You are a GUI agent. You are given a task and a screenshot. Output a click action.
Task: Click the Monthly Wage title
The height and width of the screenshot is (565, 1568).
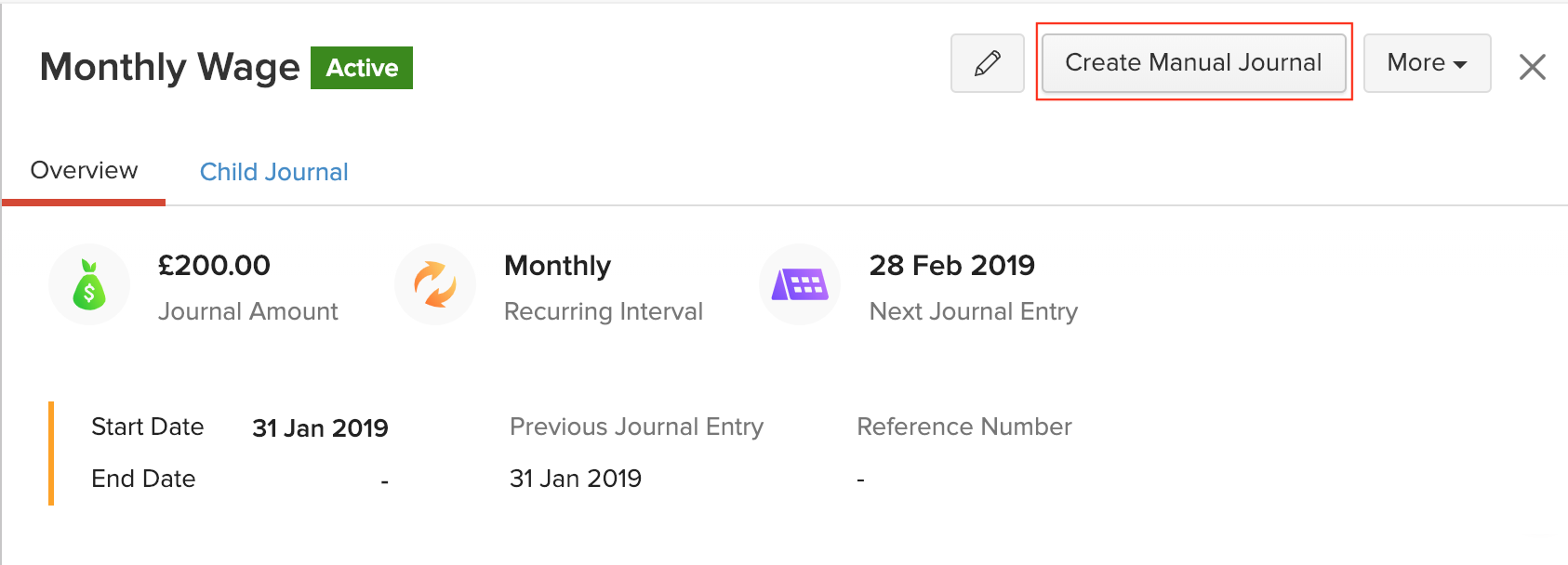coord(170,67)
